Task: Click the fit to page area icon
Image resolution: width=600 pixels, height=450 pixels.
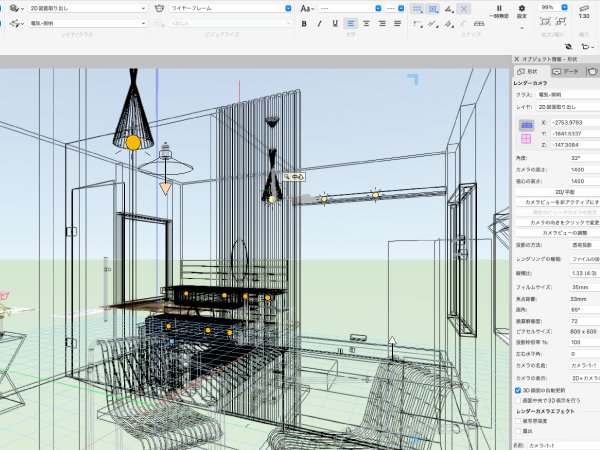Action: pyautogui.click(x=545, y=21)
